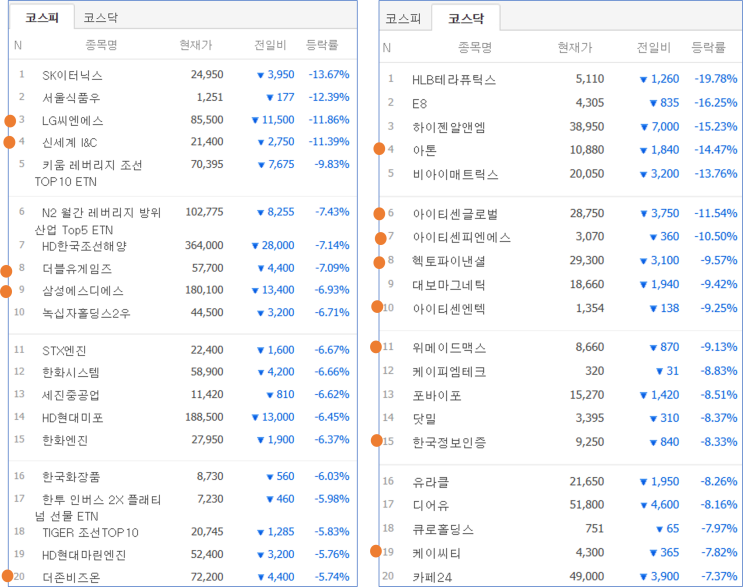The height and width of the screenshot is (587, 743).
Task: Open stock 아이티센피엔에스
Action: 462,237
